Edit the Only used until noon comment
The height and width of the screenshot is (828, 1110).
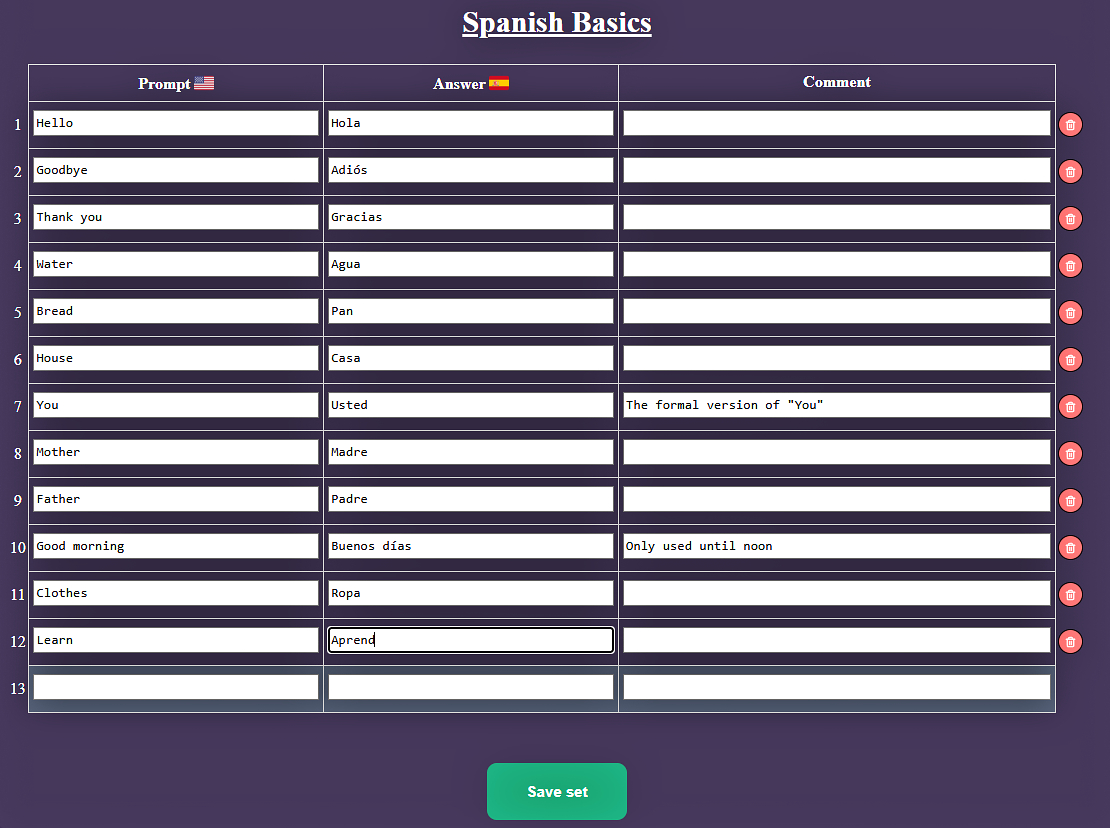pyautogui.click(x=837, y=546)
